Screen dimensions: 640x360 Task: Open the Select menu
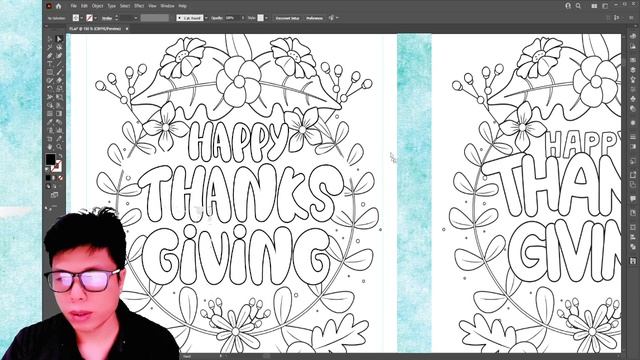(125, 6)
